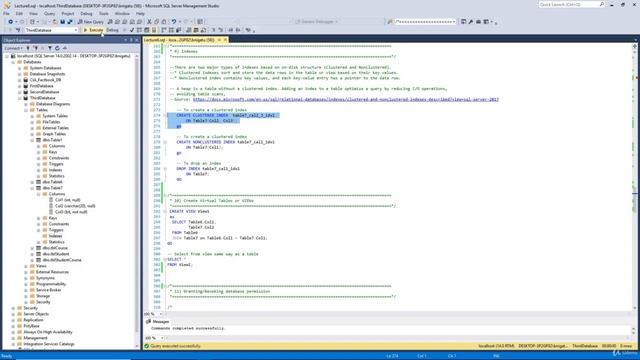Select the dbo.Table1 tree item
This screenshot has height=360, width=640.
(53, 140)
